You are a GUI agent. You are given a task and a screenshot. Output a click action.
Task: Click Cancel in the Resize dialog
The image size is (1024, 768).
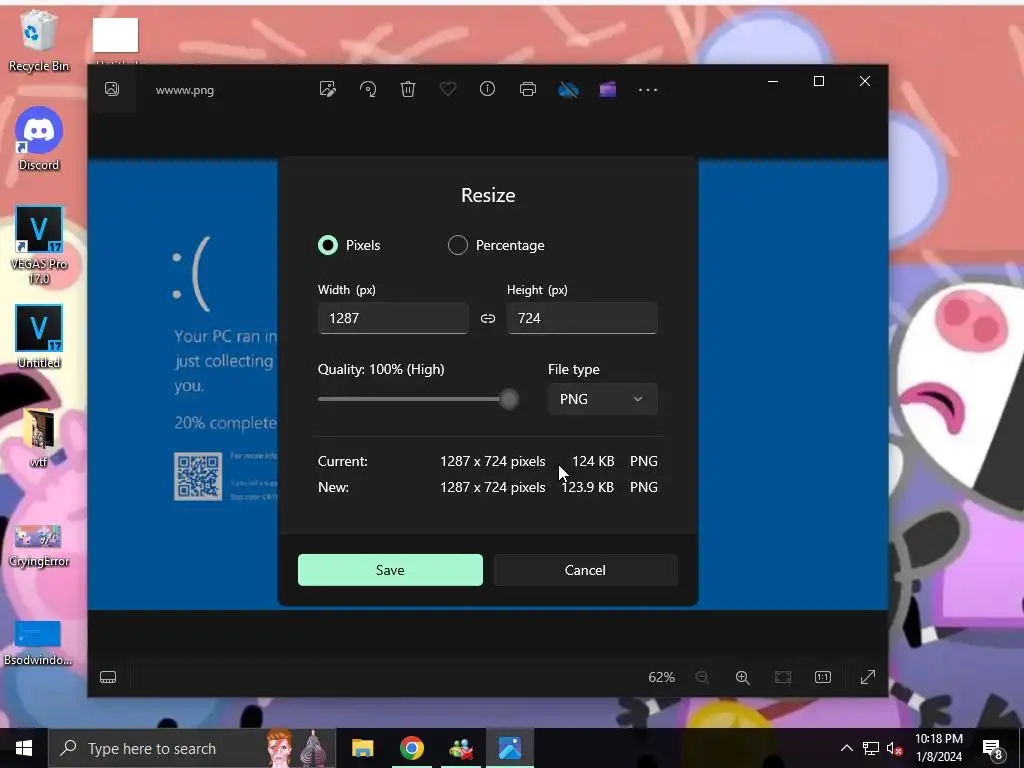point(585,570)
